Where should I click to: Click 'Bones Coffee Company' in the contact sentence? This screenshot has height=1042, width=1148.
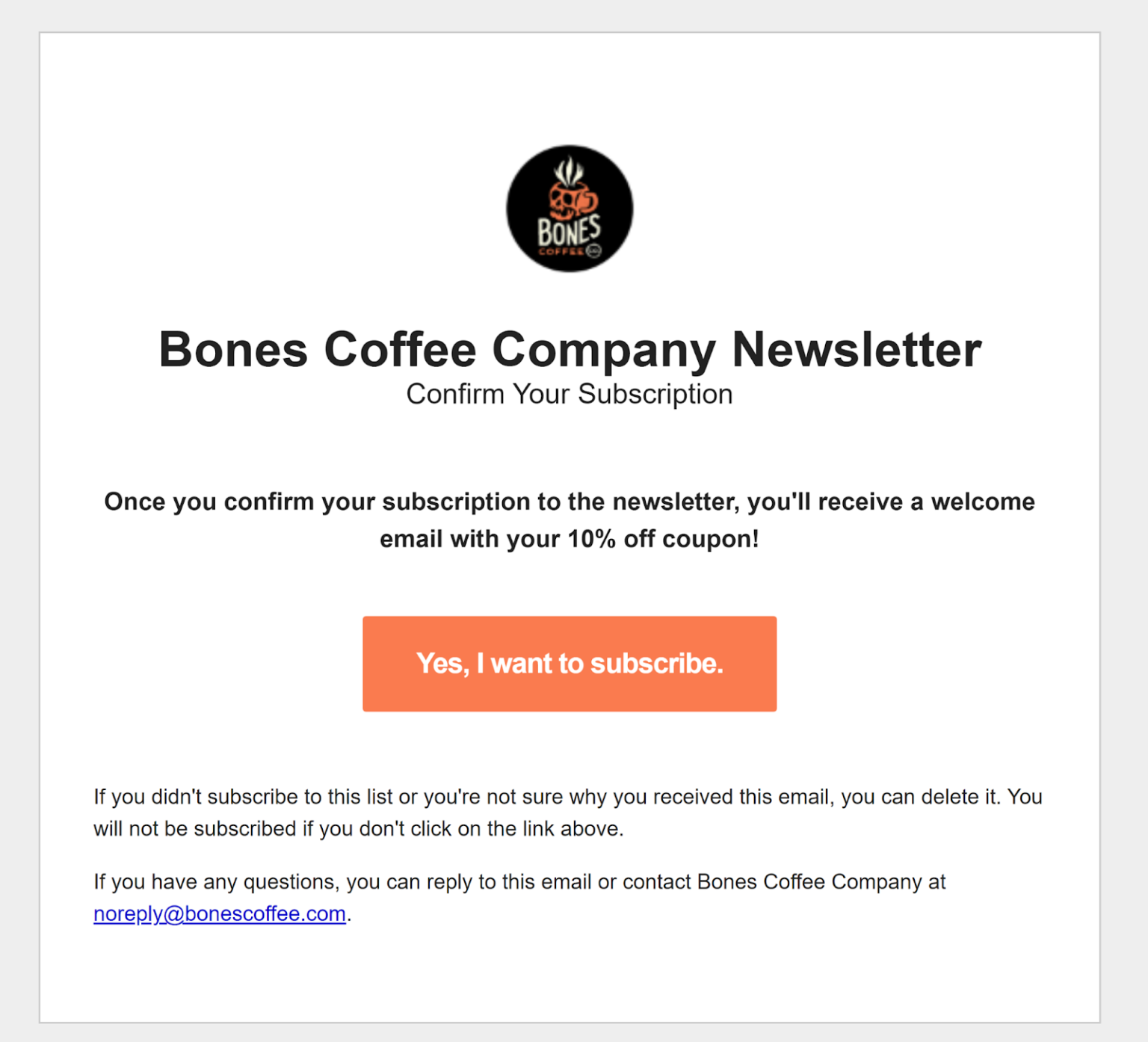(x=809, y=883)
